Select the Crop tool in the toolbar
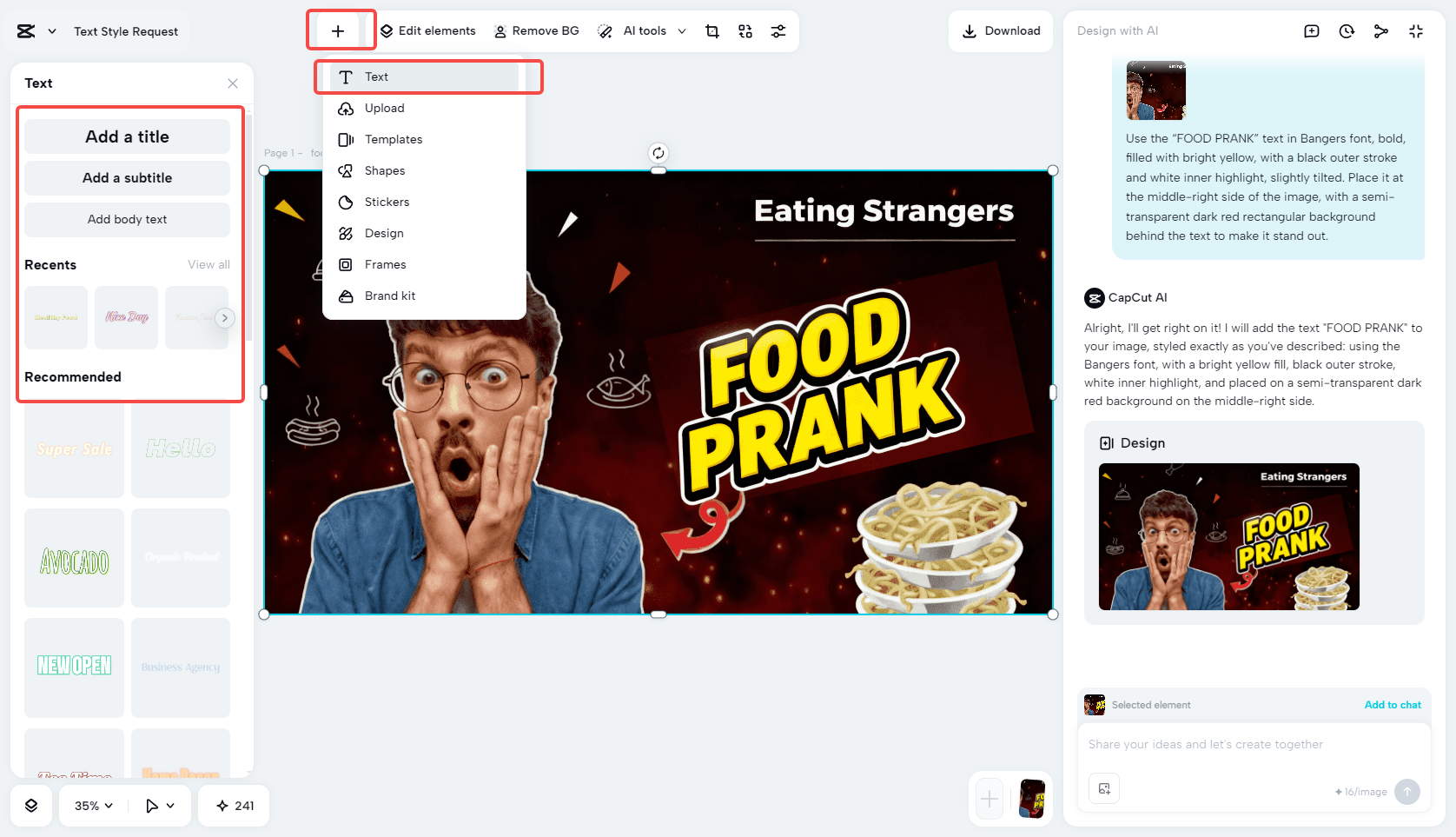Viewport: 1456px width, 837px height. coord(712,30)
